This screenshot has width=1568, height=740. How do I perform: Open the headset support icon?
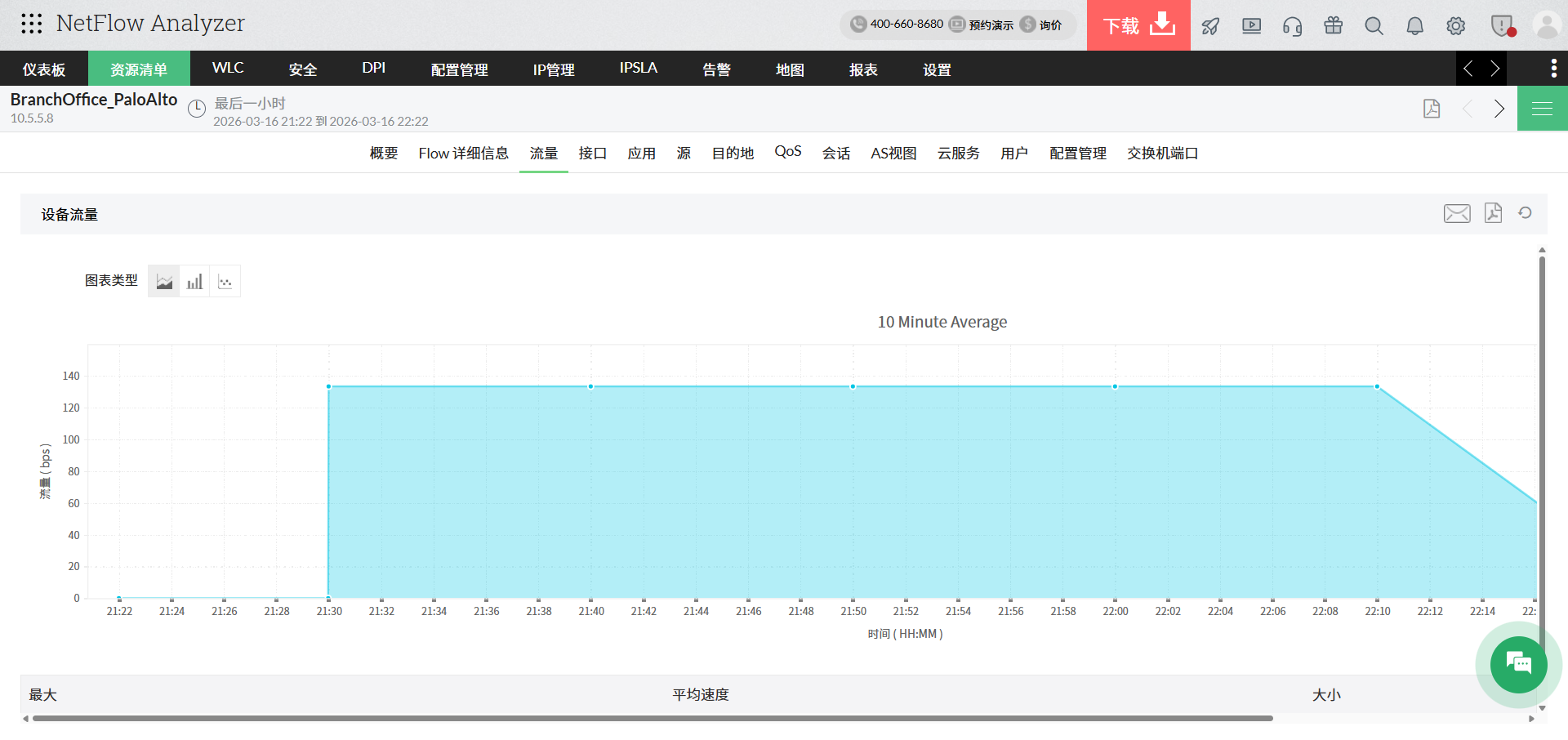(1291, 25)
